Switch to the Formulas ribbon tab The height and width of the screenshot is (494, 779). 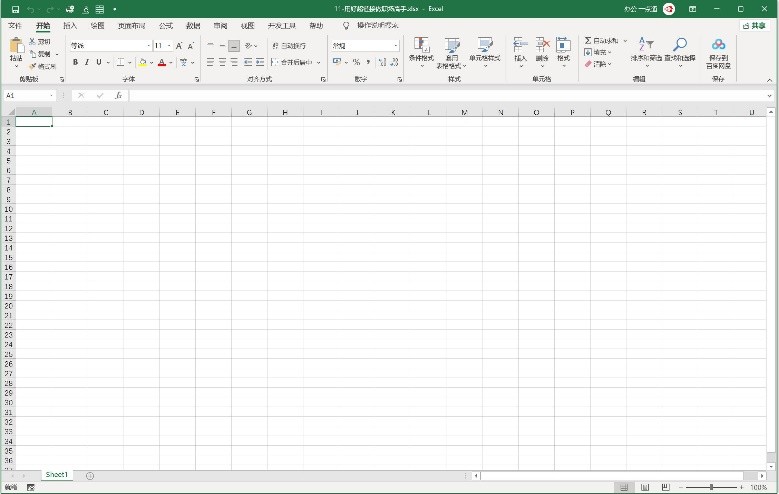(166, 25)
